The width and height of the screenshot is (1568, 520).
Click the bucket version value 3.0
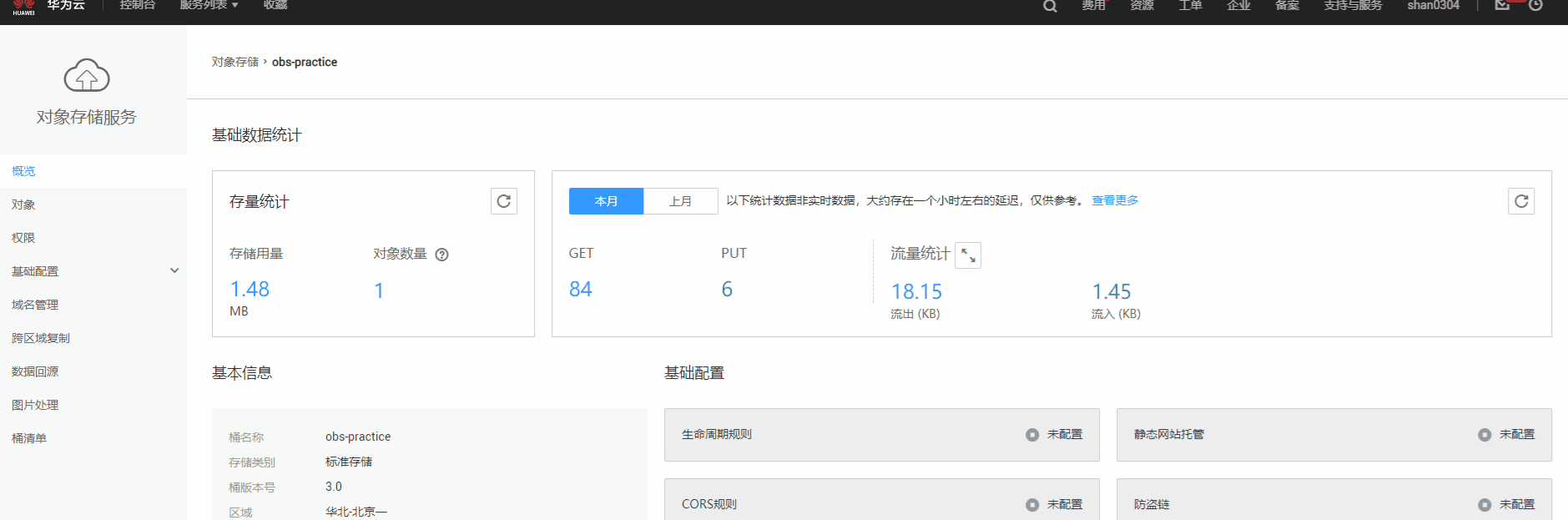(334, 487)
